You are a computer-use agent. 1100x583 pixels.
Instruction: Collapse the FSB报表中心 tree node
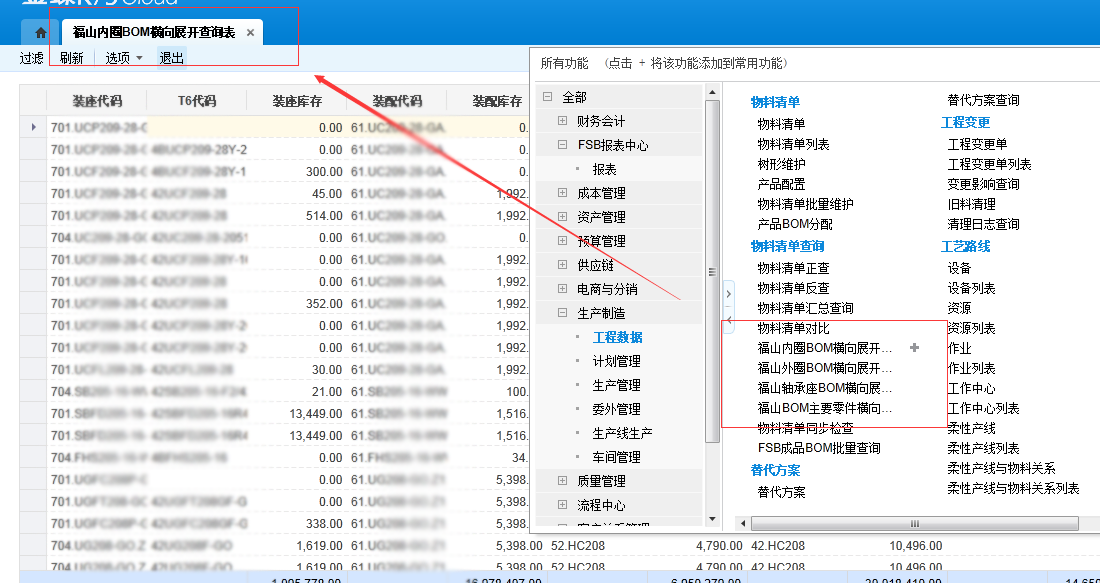click(562, 145)
